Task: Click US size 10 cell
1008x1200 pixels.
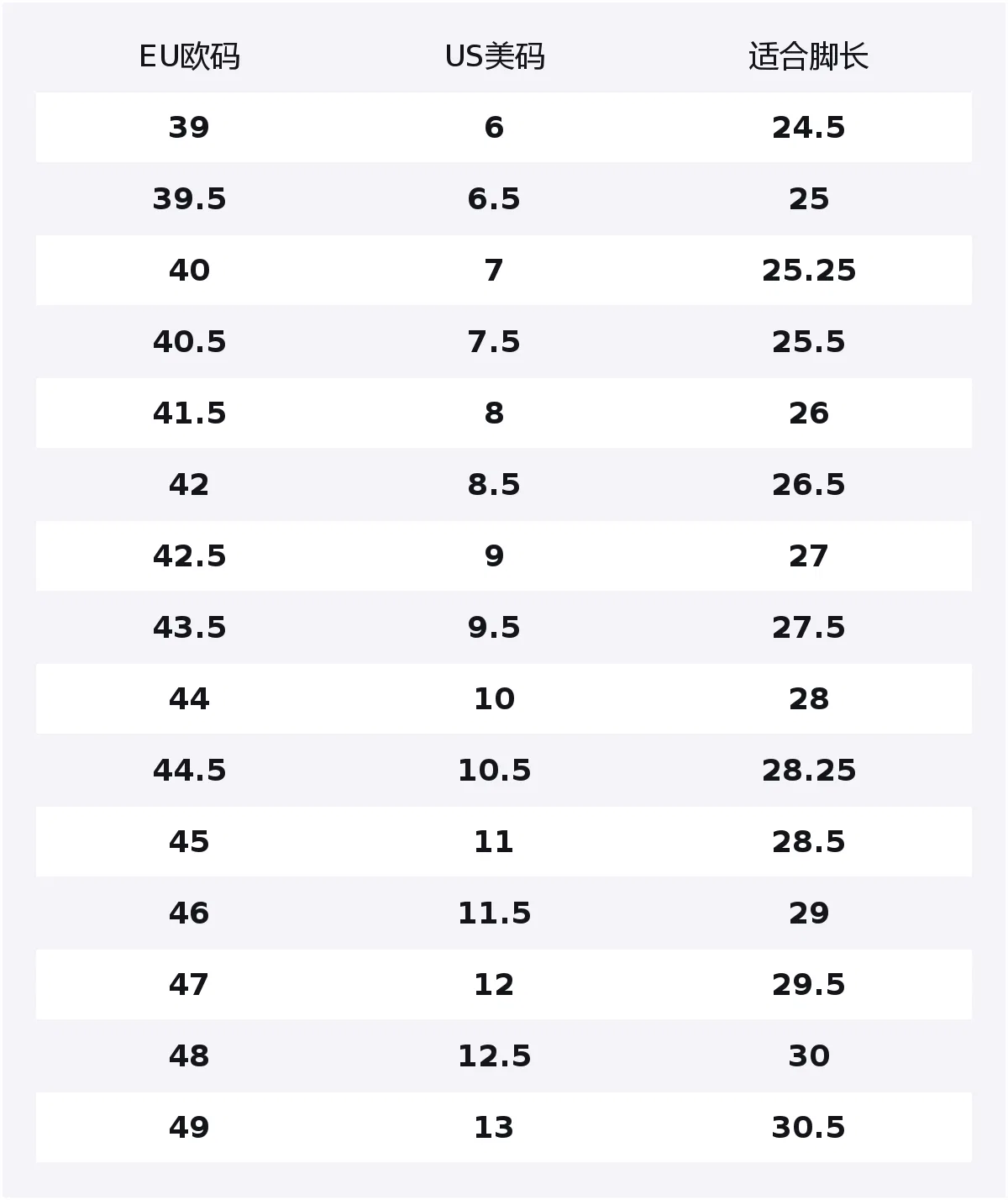Action: coord(494,699)
